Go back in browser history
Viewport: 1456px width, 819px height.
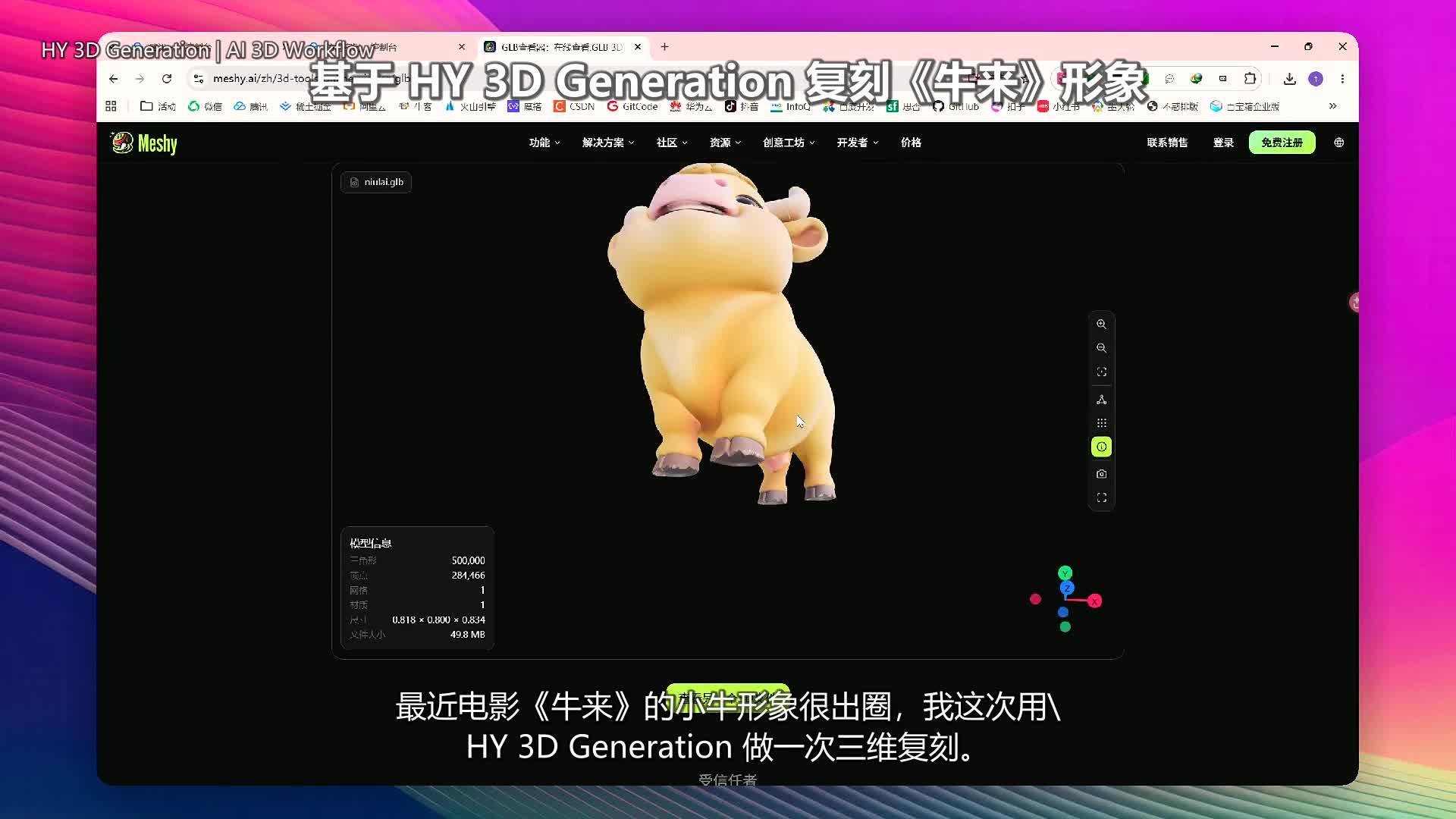(x=114, y=79)
